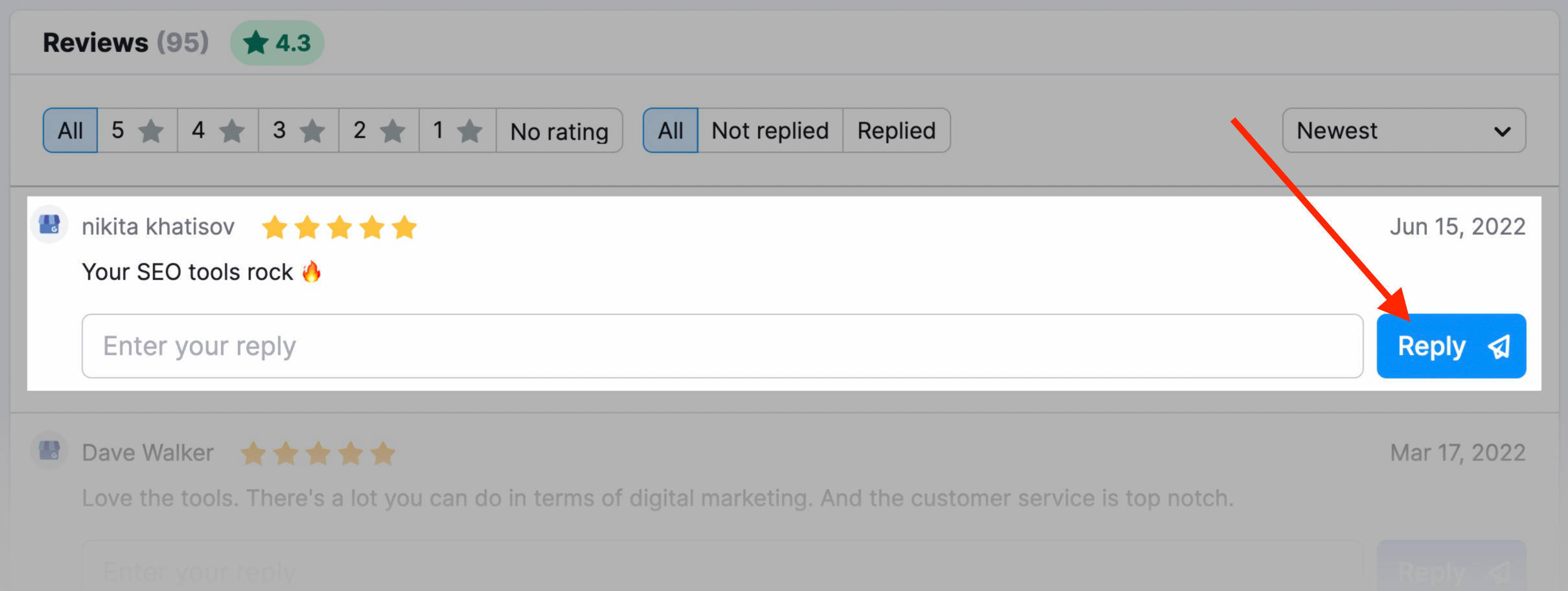
Task: Filter reviews by 5 stars
Action: [x=137, y=131]
